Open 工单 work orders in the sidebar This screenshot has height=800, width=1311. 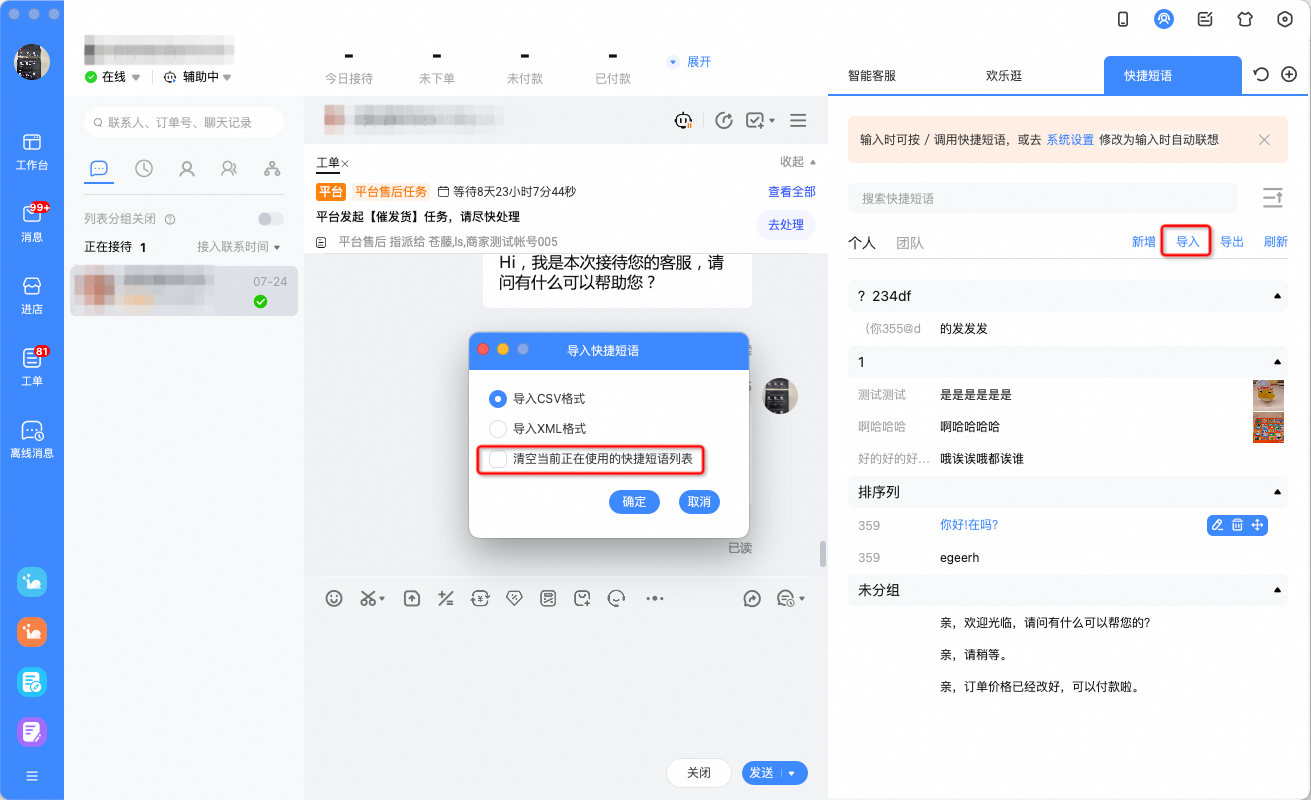(32, 367)
